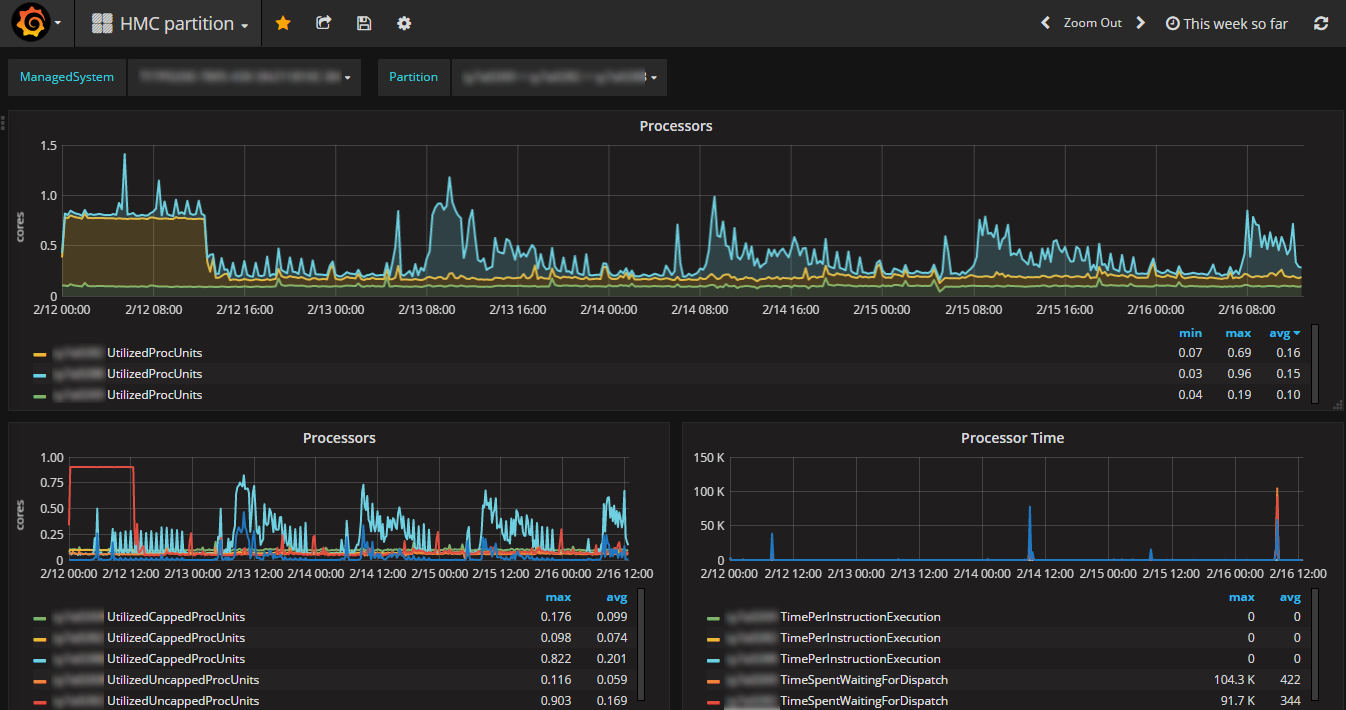
Task: Expand the Partition variable dropdown
Action: (x=558, y=77)
